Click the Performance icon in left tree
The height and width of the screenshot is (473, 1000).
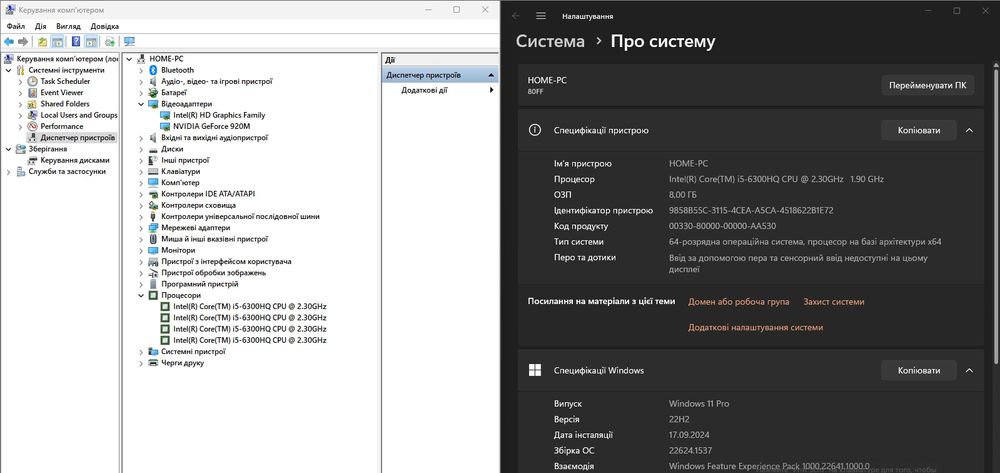coord(33,126)
